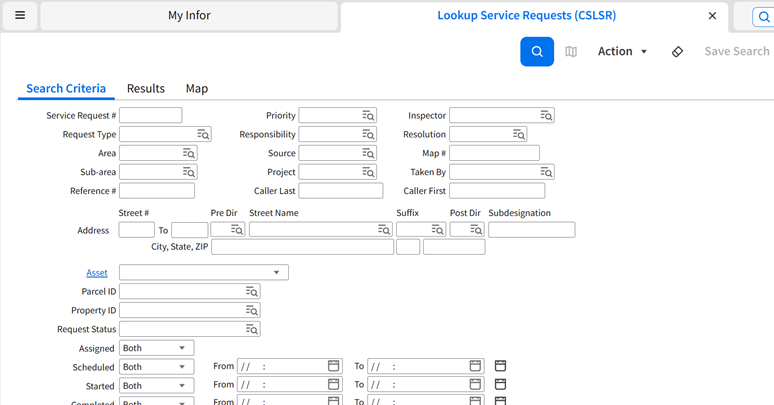
Task: Click the eraser clear-form icon
Action: tap(677, 51)
